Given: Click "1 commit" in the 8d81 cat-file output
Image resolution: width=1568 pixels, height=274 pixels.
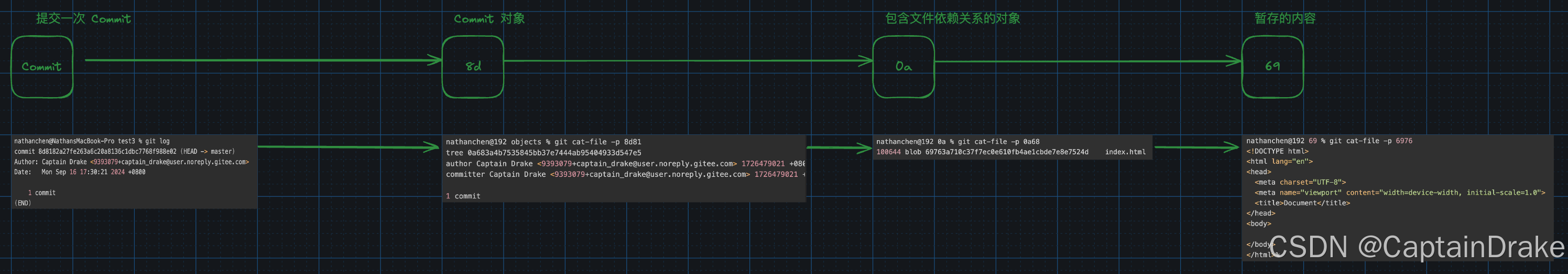Looking at the screenshot, I should (463, 196).
